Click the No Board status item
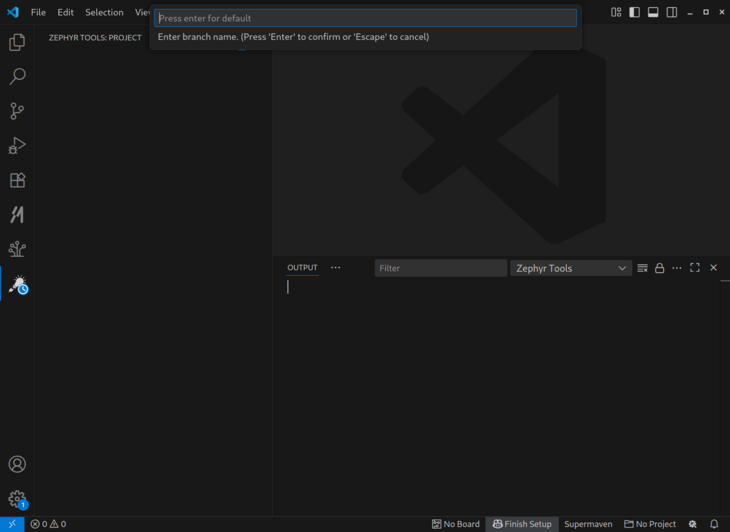The height and width of the screenshot is (532, 730). 455,524
